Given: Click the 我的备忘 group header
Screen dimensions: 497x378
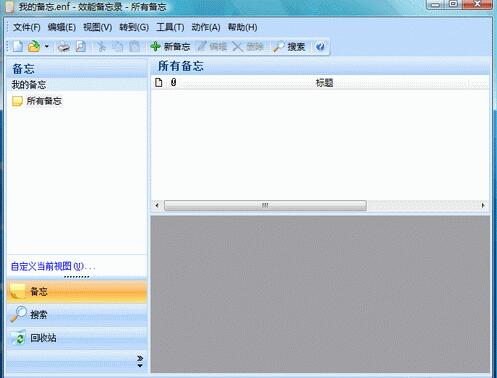Looking at the screenshot, I should (77, 85).
